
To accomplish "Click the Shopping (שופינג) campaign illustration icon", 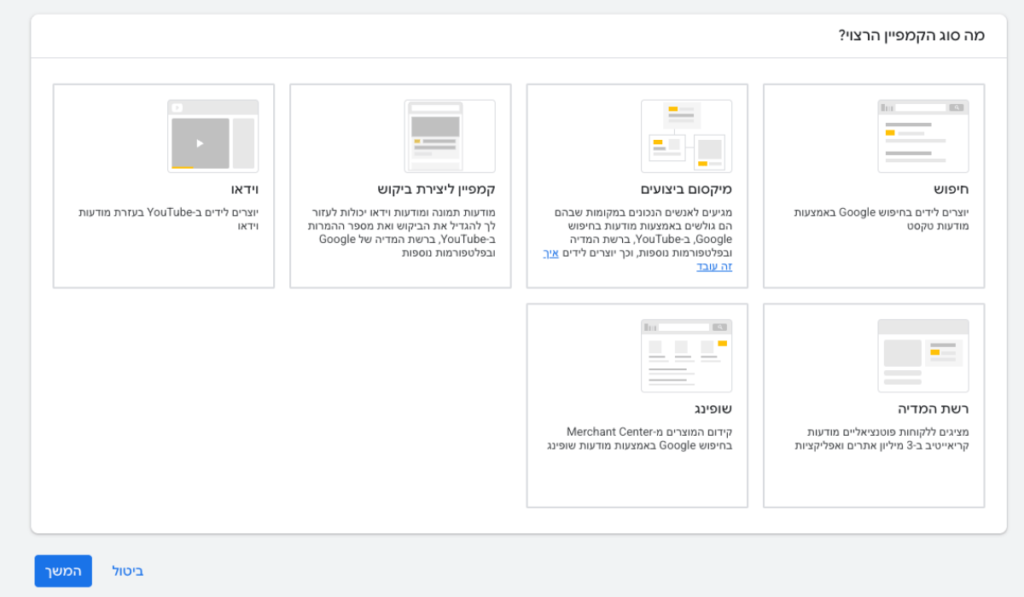I will click(x=686, y=356).
